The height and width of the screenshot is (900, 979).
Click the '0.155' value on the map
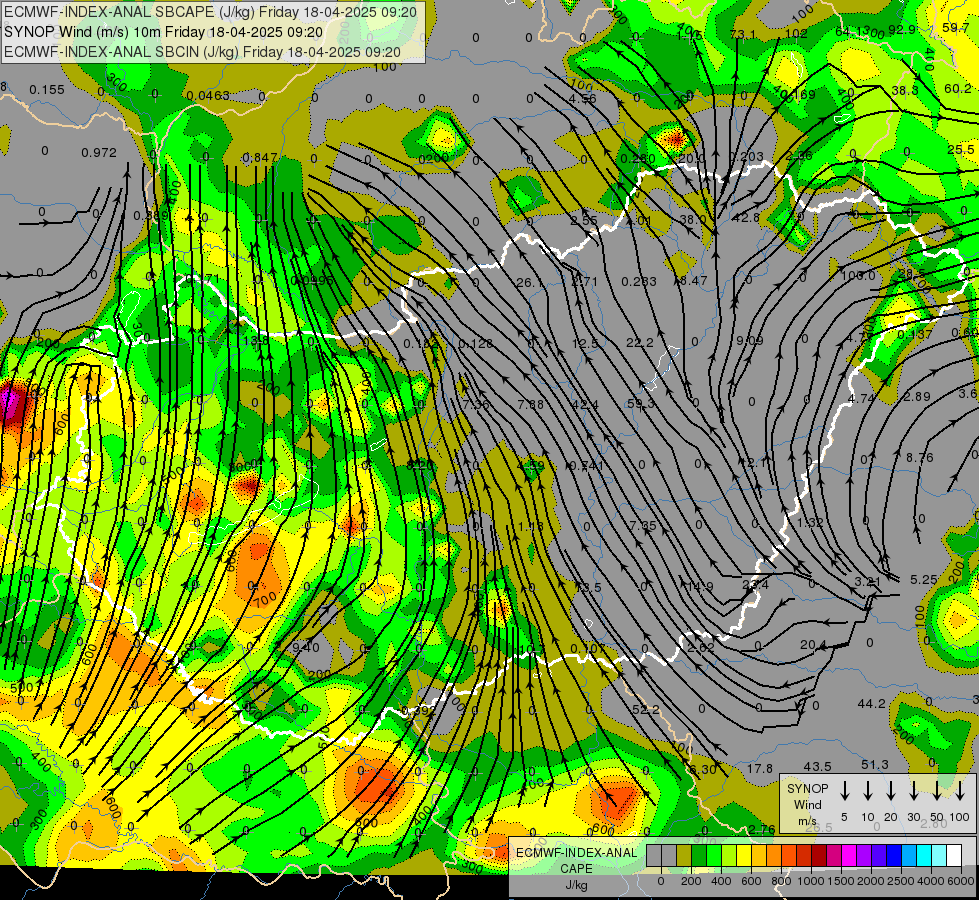tap(47, 90)
